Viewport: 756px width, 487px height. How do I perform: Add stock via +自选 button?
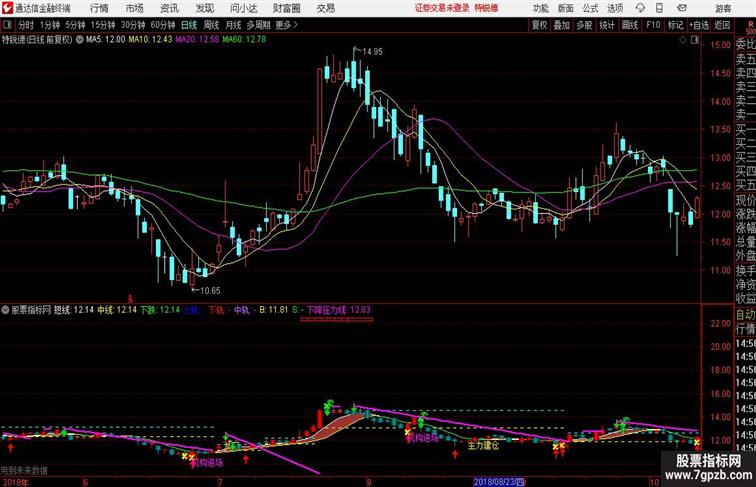coord(699,25)
